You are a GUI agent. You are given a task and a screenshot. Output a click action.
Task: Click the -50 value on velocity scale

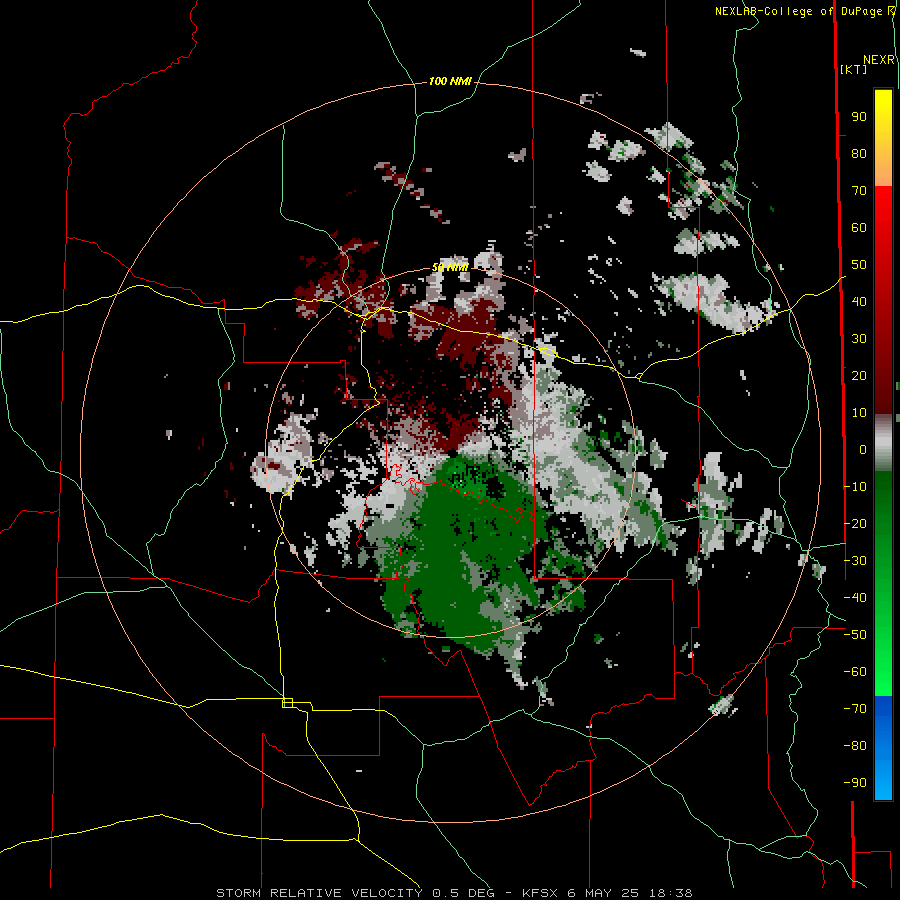855,635
